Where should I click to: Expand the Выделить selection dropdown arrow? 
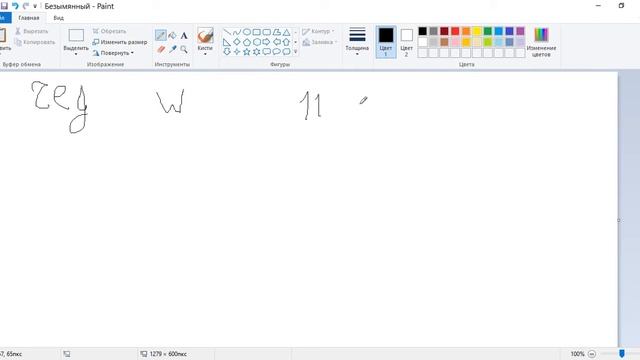(x=76, y=53)
